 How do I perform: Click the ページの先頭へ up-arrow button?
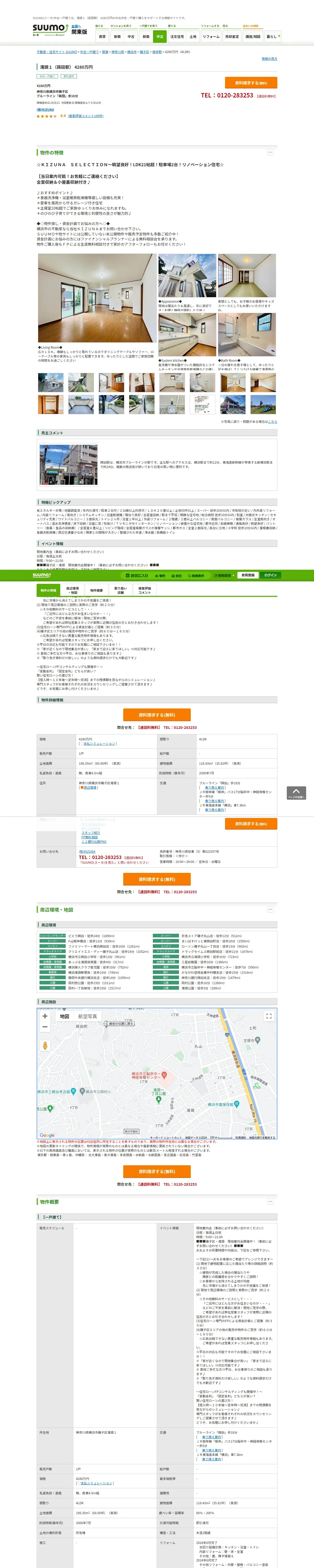[296, 793]
